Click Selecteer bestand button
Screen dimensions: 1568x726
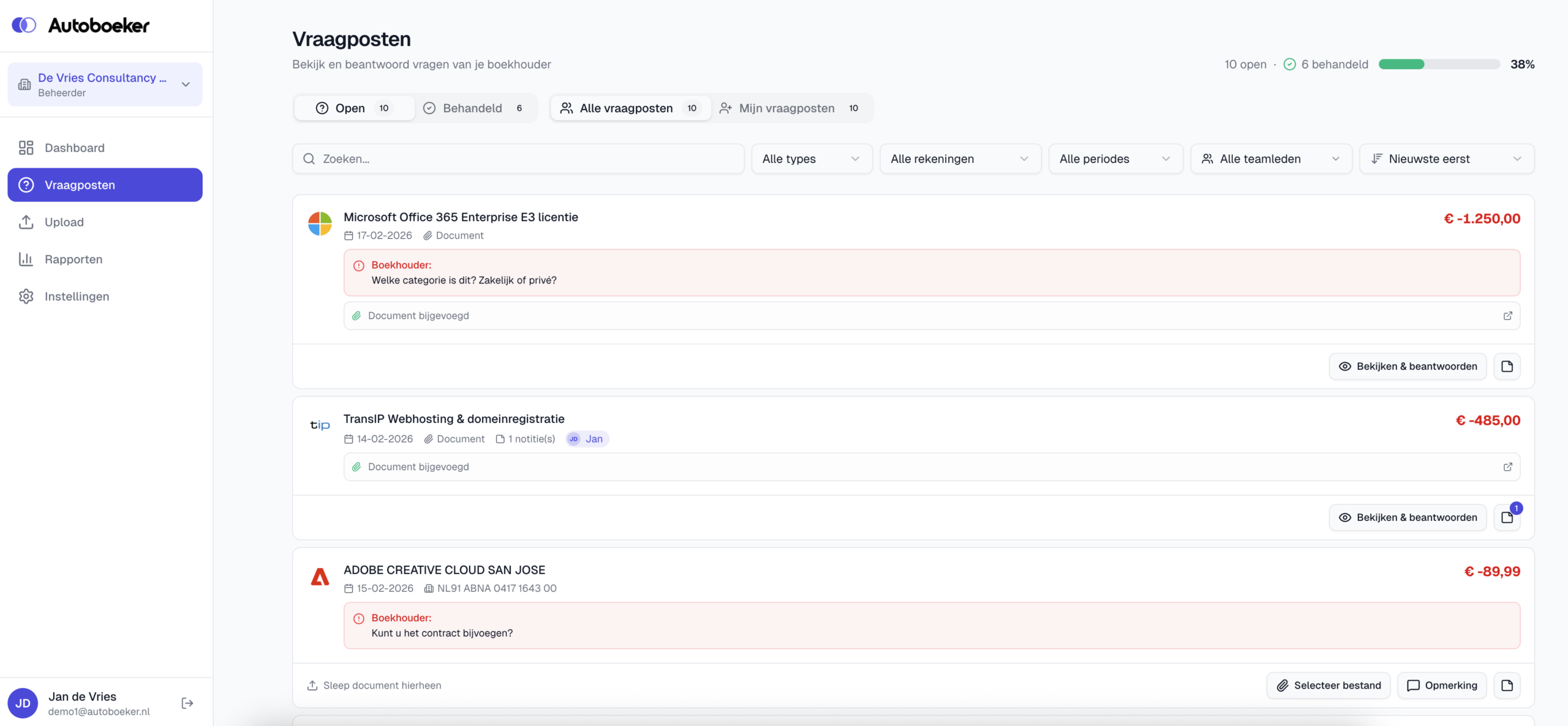[x=1328, y=685]
